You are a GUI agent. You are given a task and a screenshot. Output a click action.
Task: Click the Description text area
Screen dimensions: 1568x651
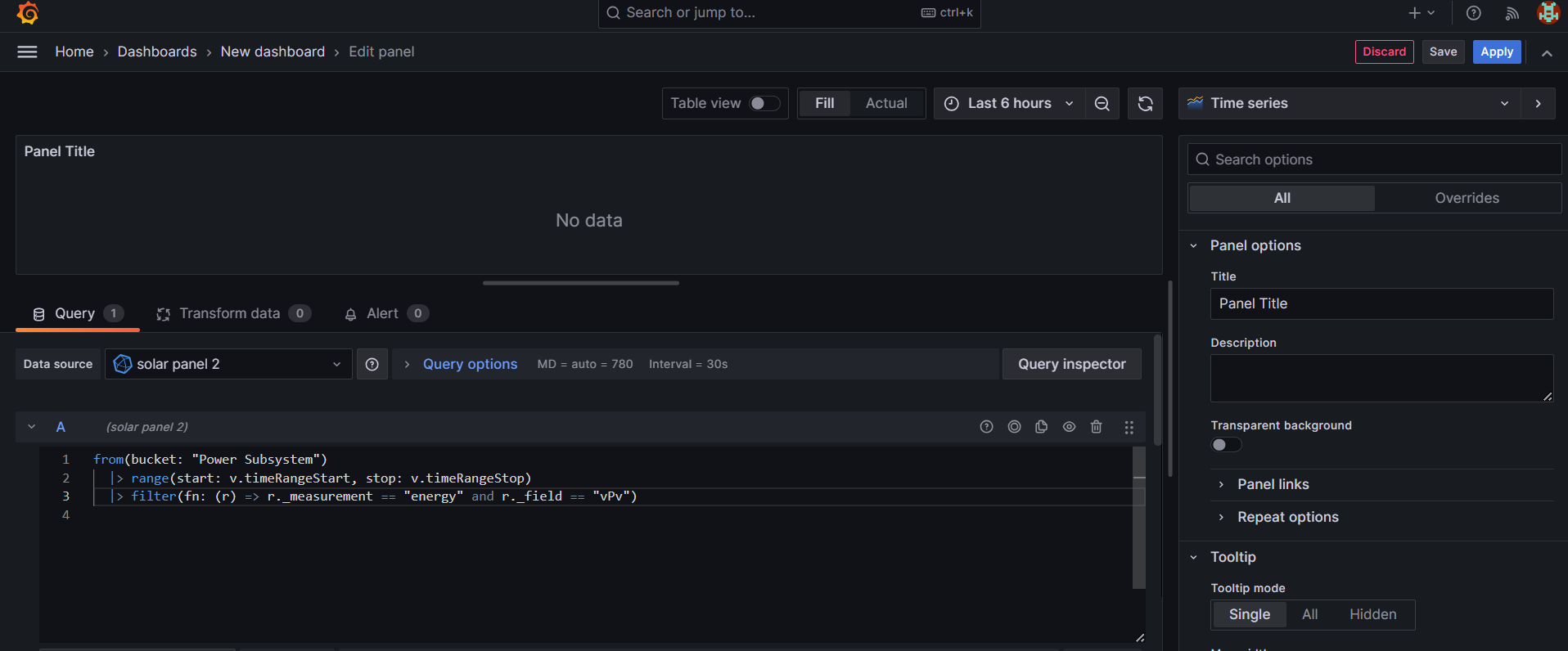1381,378
